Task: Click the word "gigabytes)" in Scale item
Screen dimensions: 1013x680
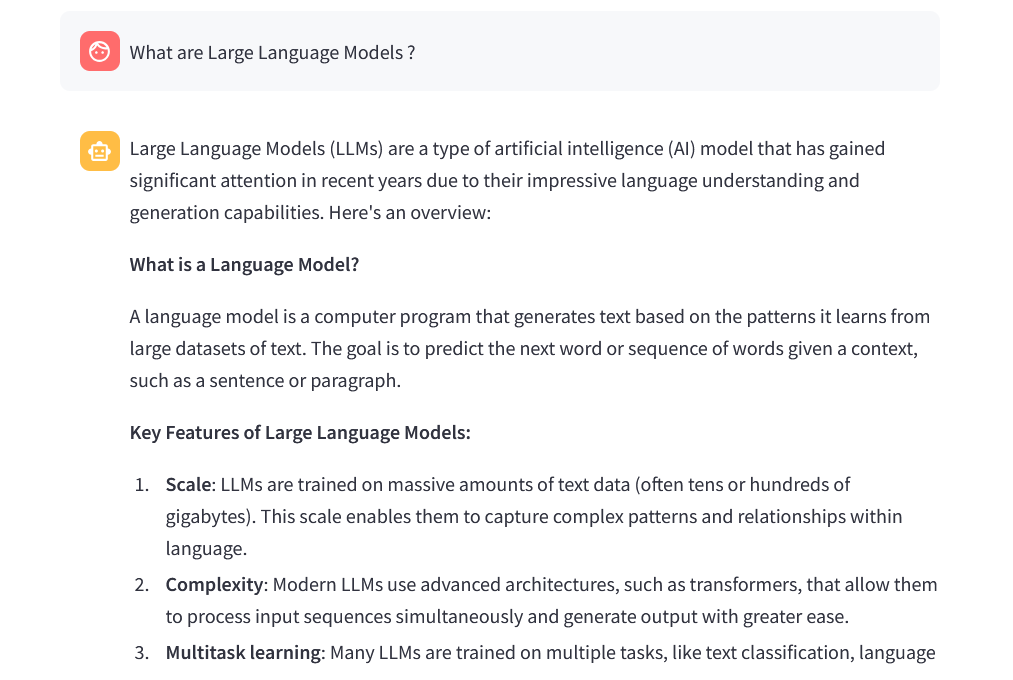Action: click(210, 517)
